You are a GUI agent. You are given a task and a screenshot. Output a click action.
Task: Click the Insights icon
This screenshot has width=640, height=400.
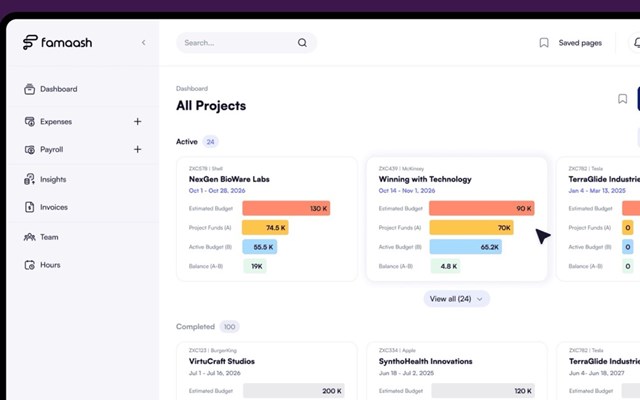(29, 179)
